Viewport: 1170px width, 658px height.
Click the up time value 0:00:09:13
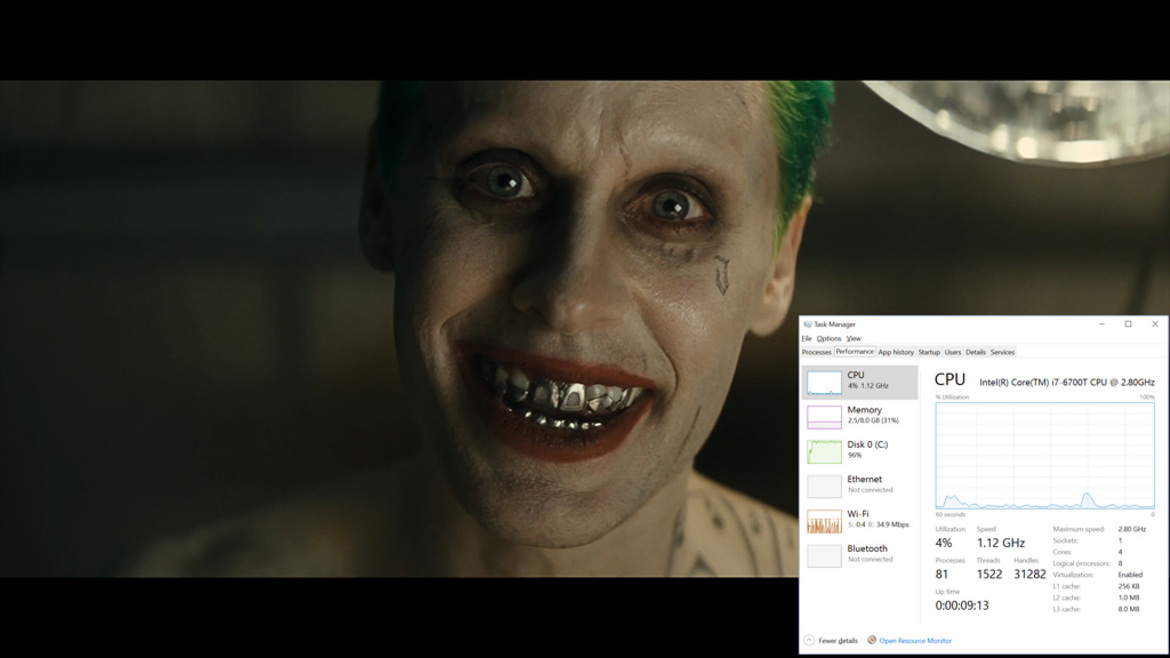(x=962, y=605)
